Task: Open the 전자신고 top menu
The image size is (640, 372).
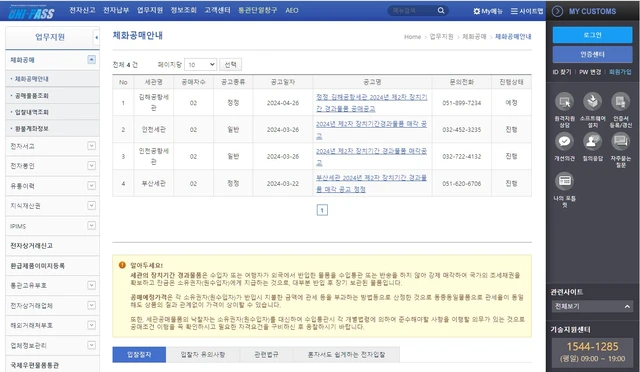Action: tap(82, 10)
